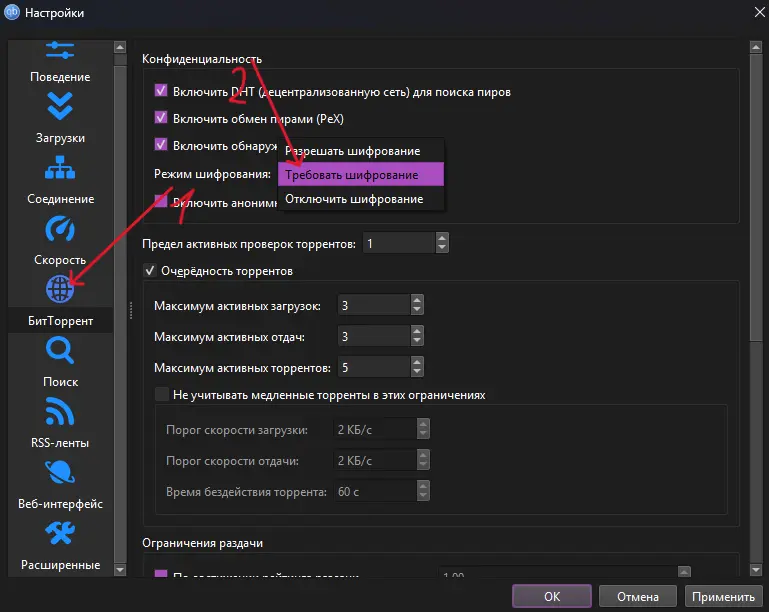
Task: Click Время бездействия торрента stepper arrows
Action: tap(423, 491)
